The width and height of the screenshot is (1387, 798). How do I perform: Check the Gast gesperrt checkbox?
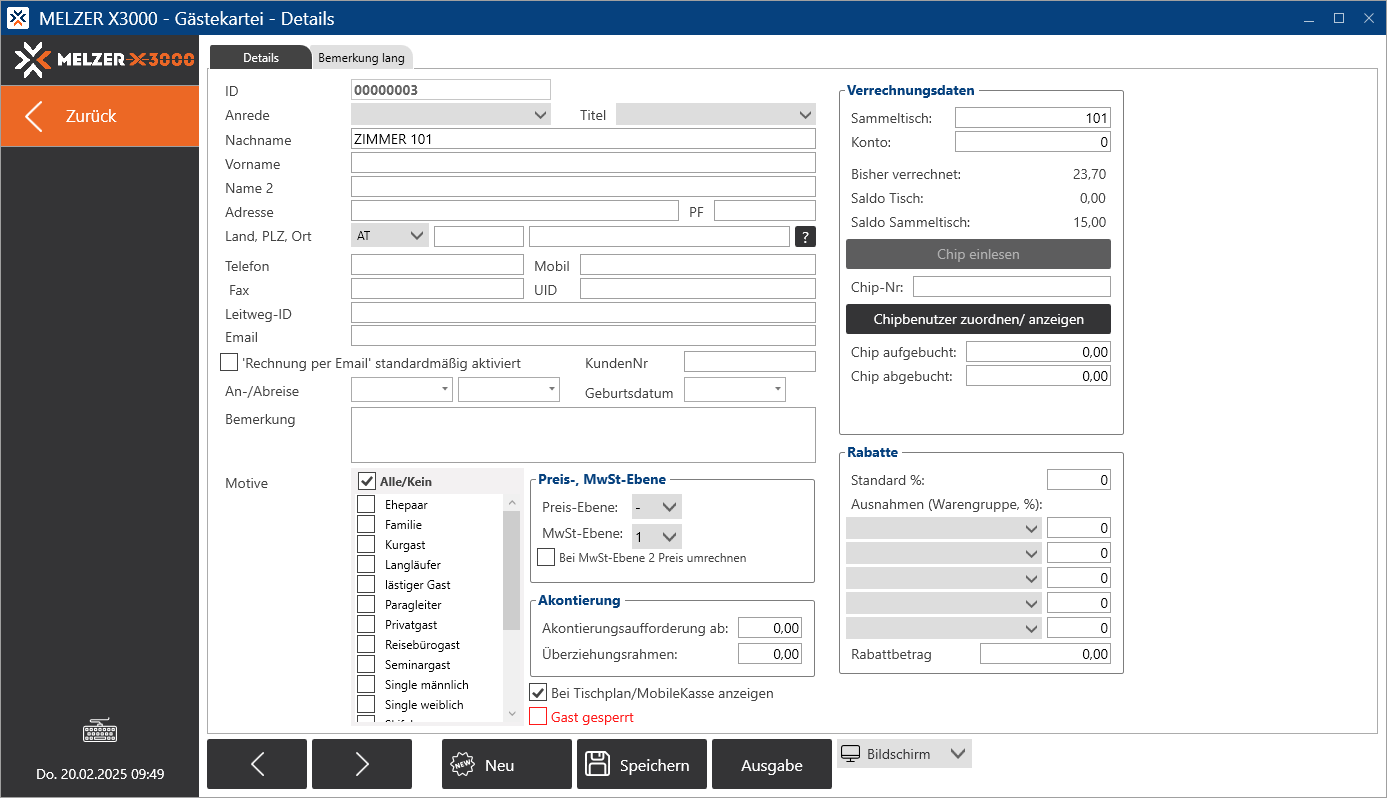click(x=538, y=717)
